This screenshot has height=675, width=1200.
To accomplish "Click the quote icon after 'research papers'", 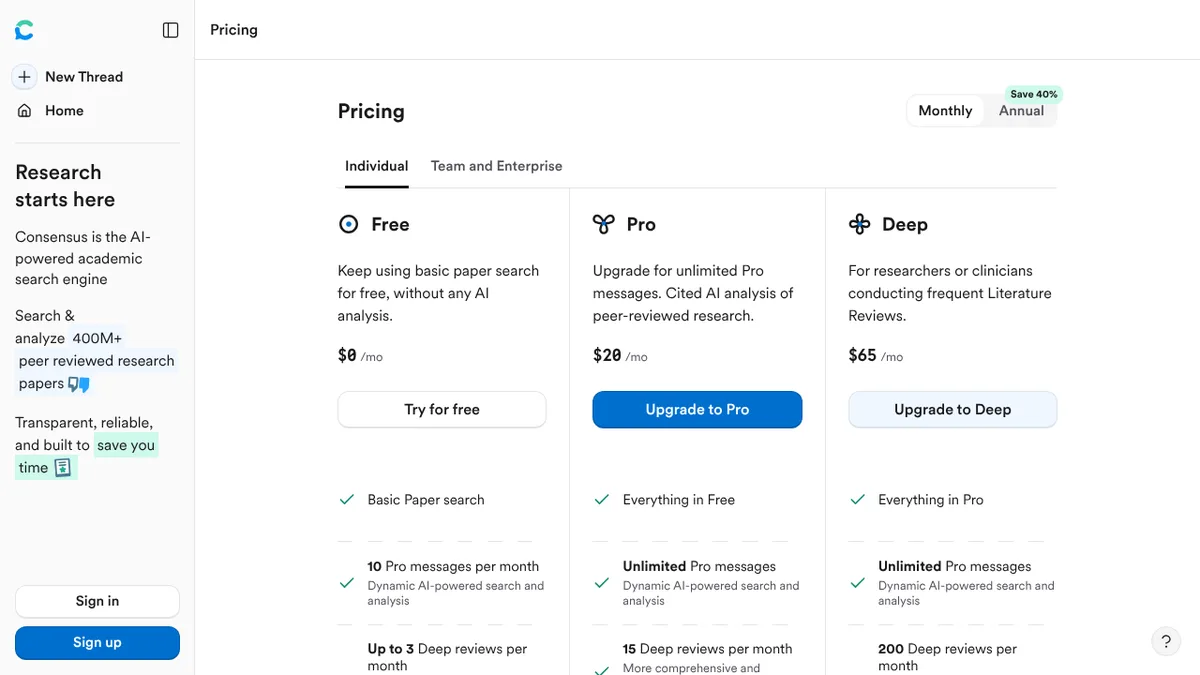I will pos(79,384).
